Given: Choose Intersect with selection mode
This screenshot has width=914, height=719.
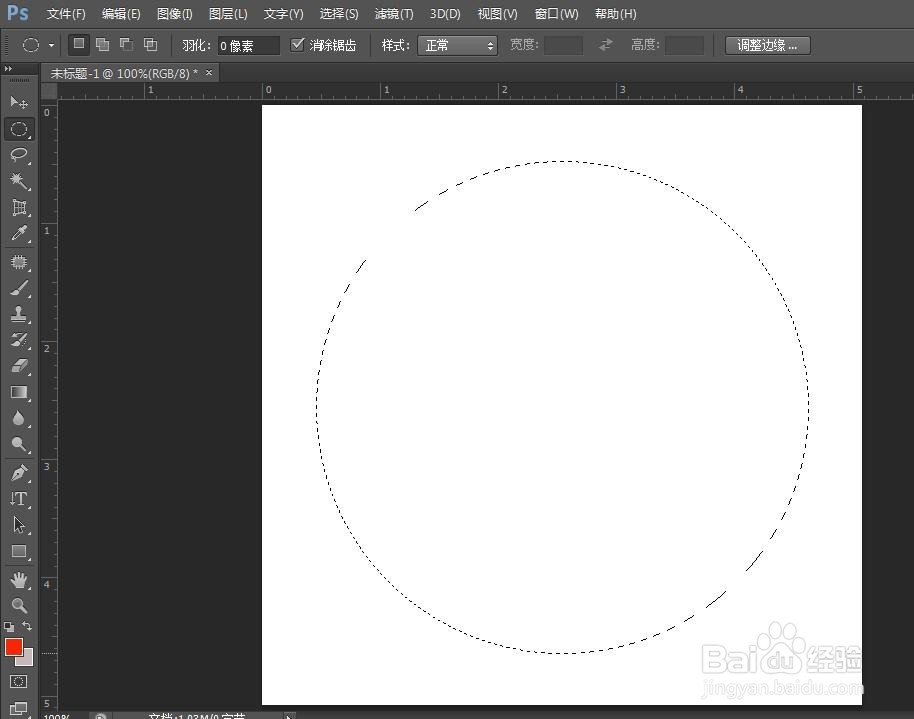Looking at the screenshot, I should coord(150,44).
